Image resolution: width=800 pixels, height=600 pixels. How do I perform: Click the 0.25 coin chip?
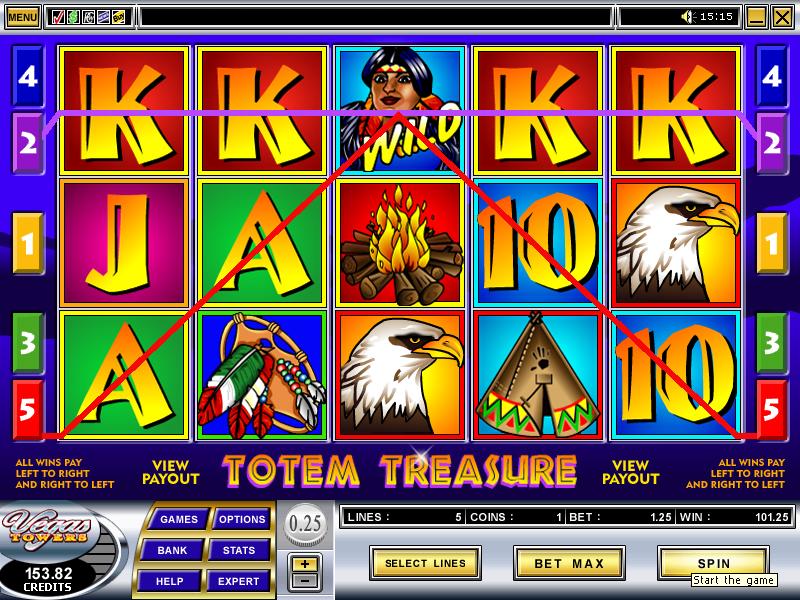(305, 524)
